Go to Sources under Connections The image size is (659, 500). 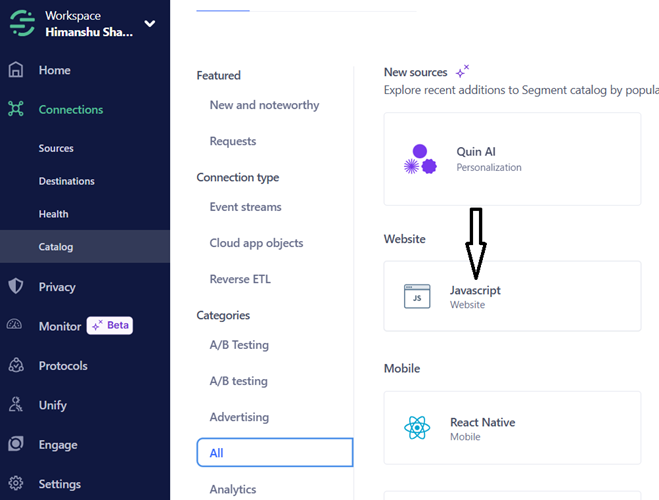coord(56,148)
